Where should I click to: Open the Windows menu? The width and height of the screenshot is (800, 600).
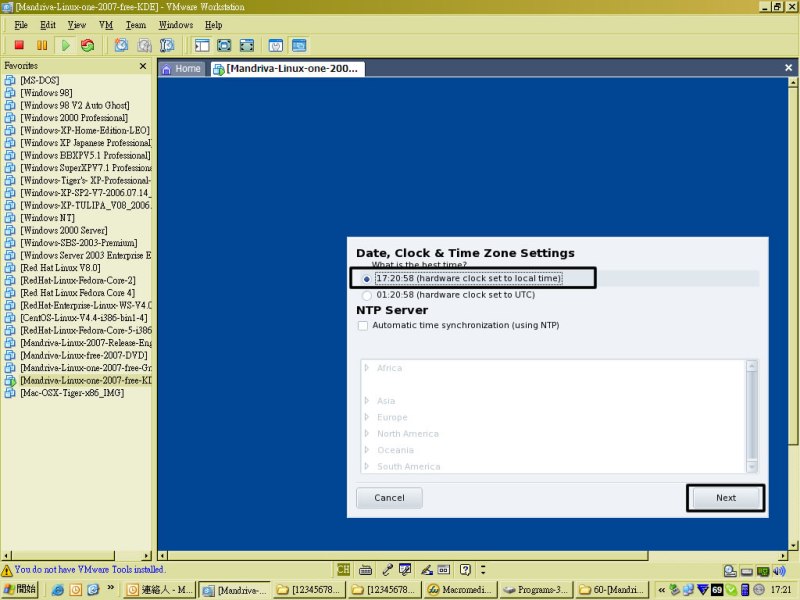[176, 25]
